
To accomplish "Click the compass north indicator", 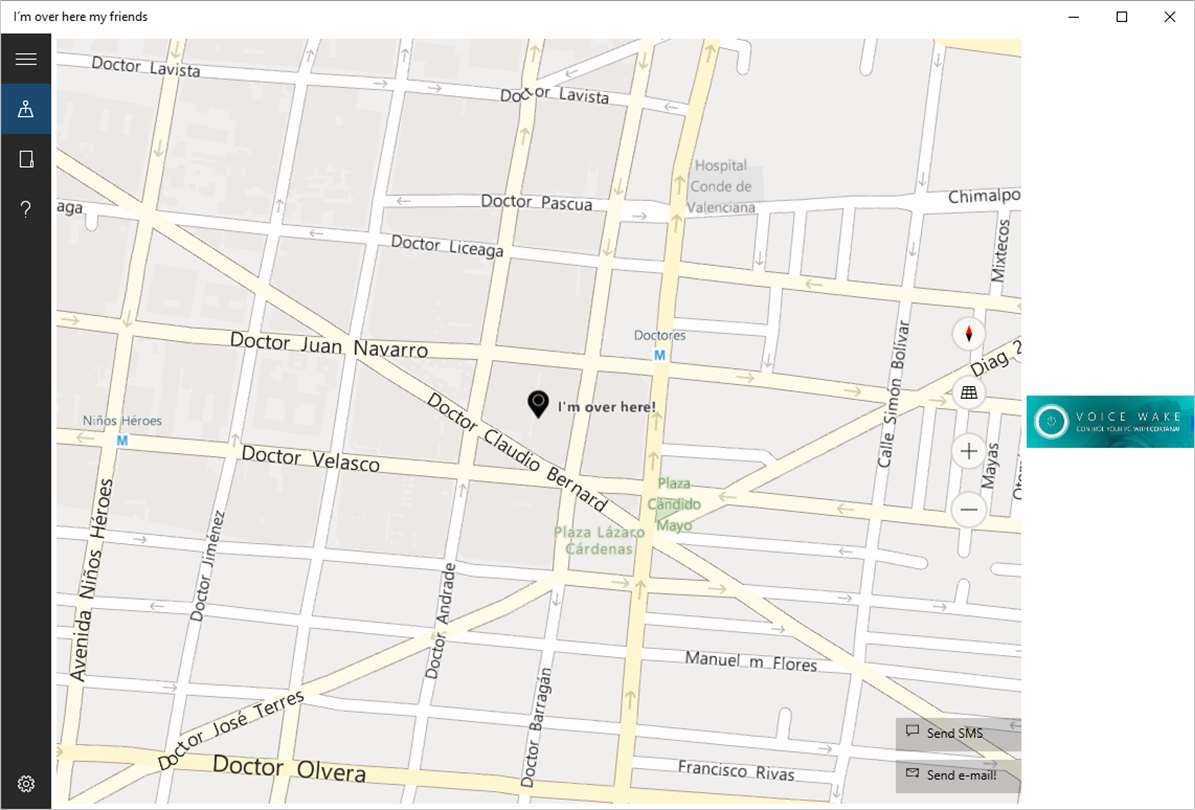I will click(x=969, y=334).
